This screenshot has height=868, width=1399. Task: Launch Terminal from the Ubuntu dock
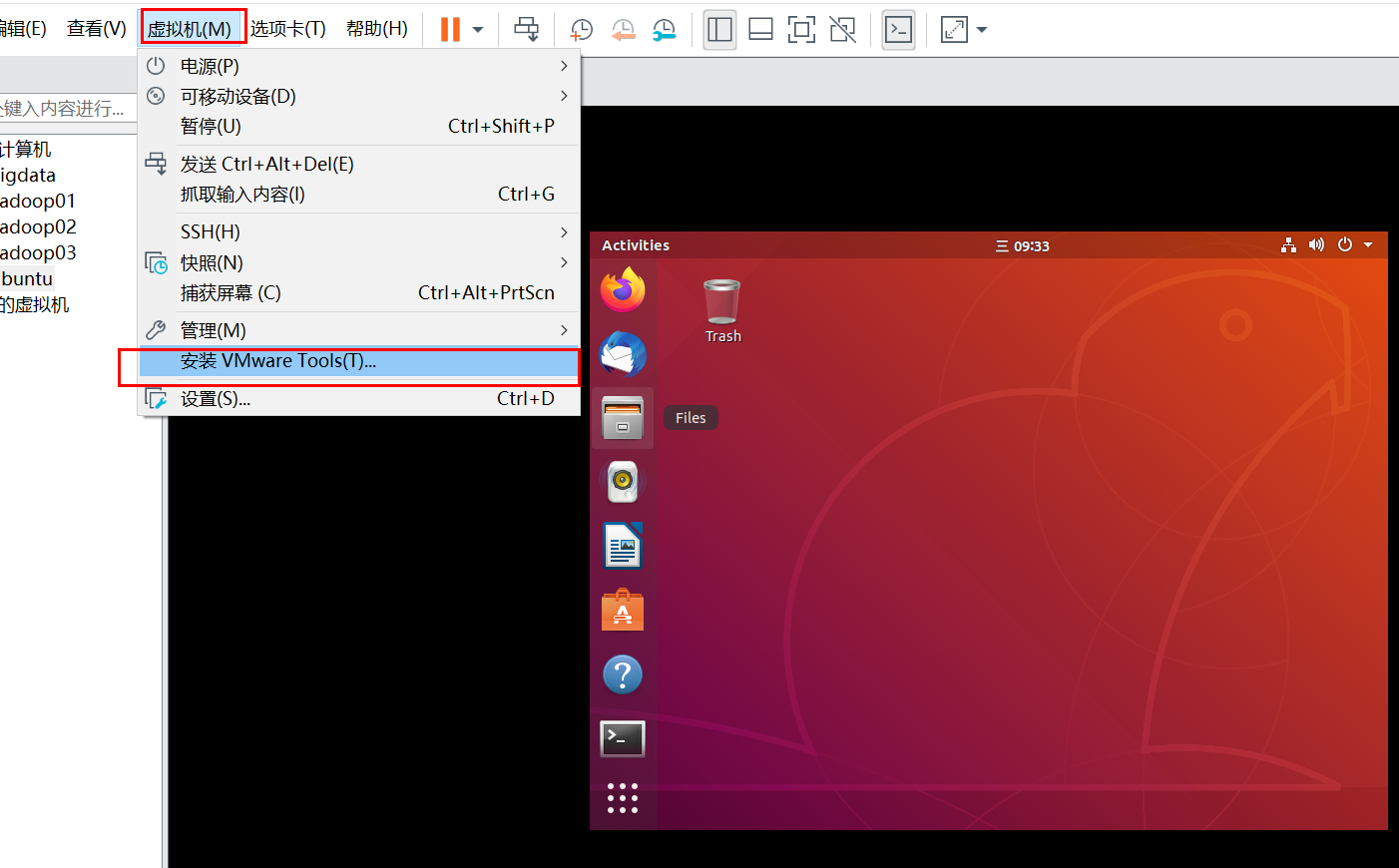[x=623, y=738]
